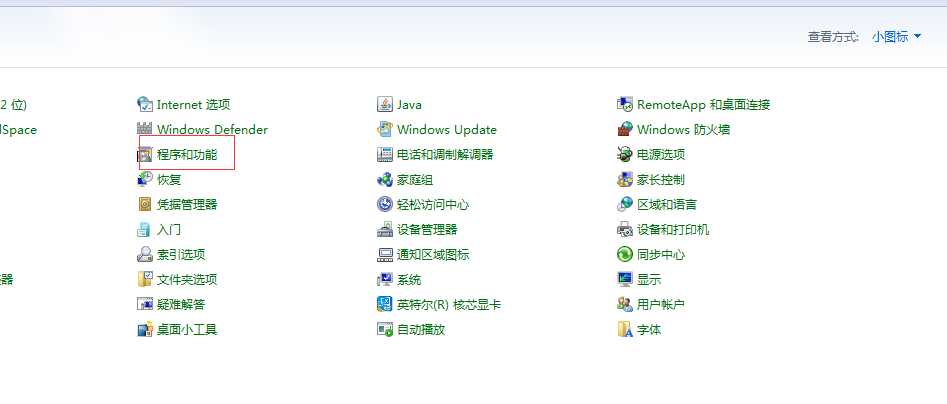Open 电话和调制解调器 link

point(445,155)
